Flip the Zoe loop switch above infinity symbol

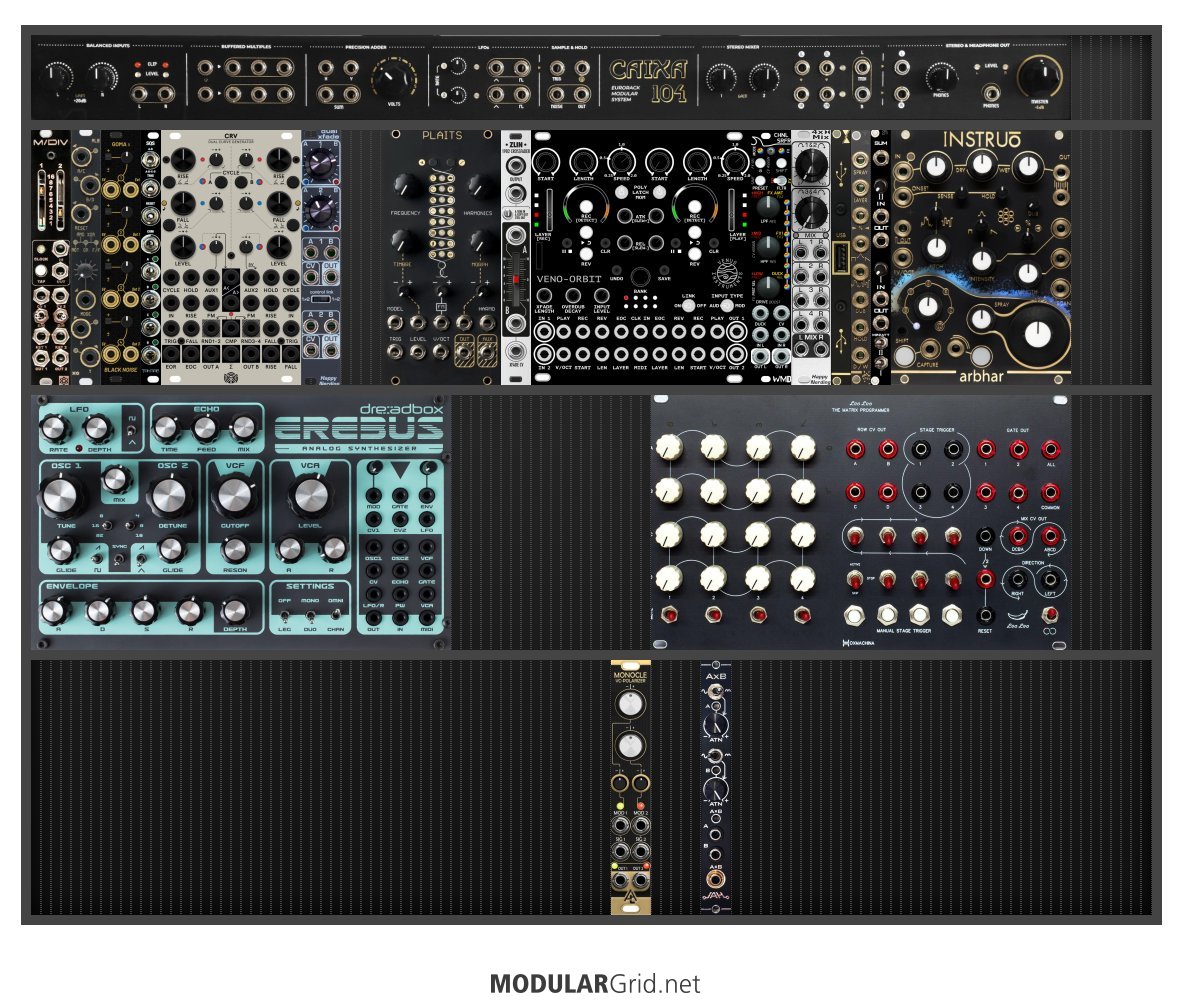pos(1050,614)
